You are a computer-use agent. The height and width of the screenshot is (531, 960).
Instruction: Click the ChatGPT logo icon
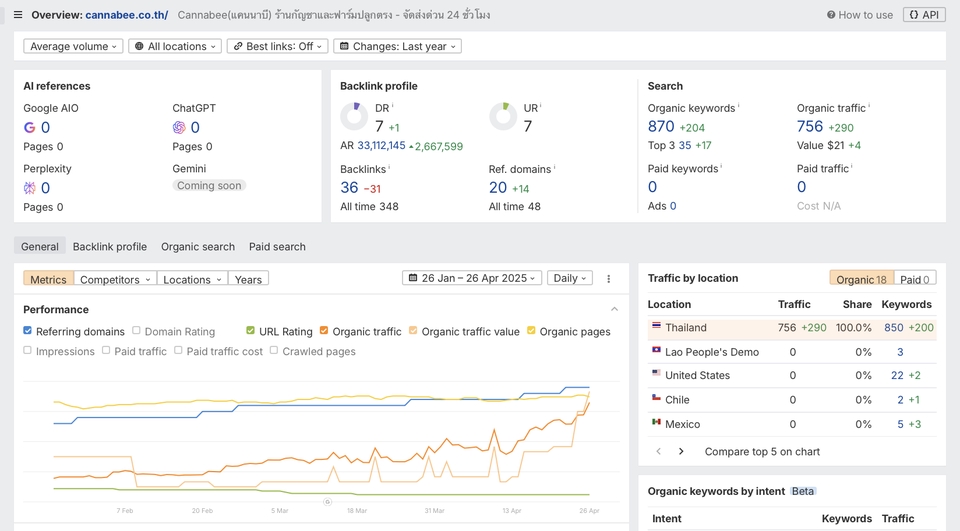(179, 127)
